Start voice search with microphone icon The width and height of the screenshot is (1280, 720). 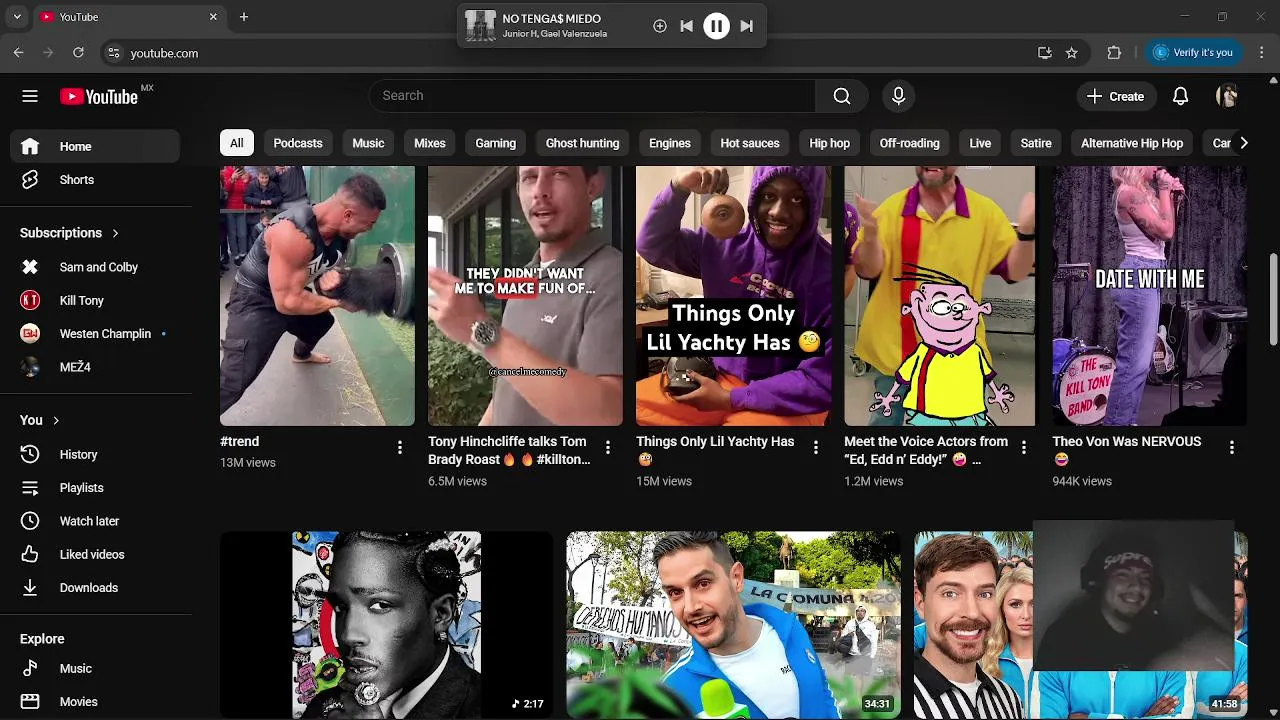tap(898, 96)
